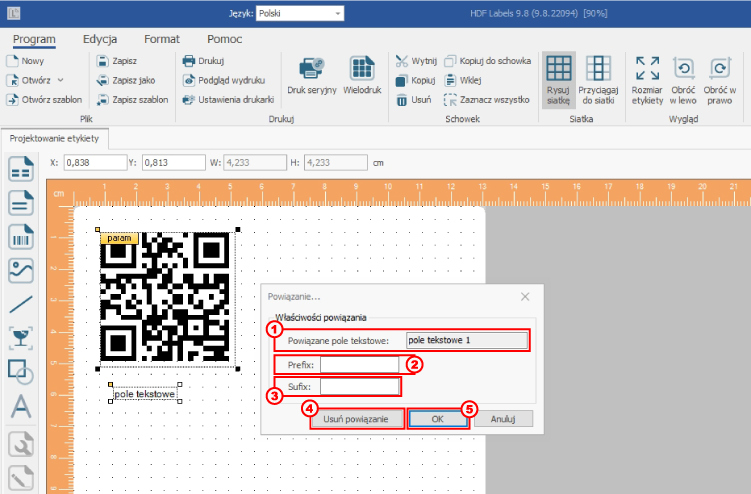
Task: Select the pole tekstowe text object
Action: (x=145, y=394)
